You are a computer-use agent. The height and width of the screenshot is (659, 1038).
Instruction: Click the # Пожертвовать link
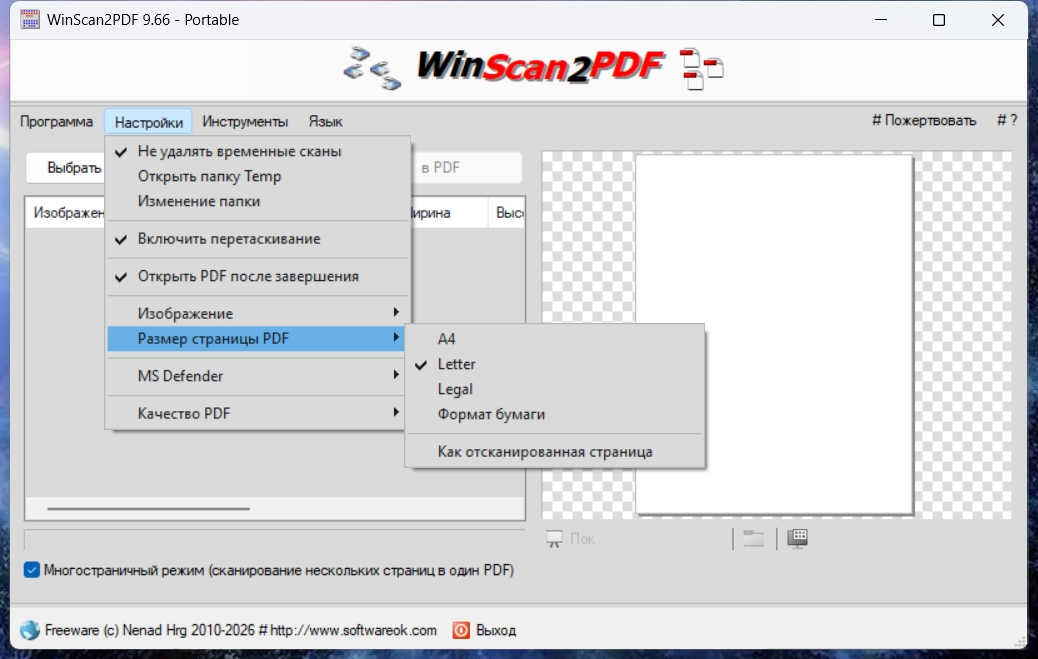pos(924,121)
